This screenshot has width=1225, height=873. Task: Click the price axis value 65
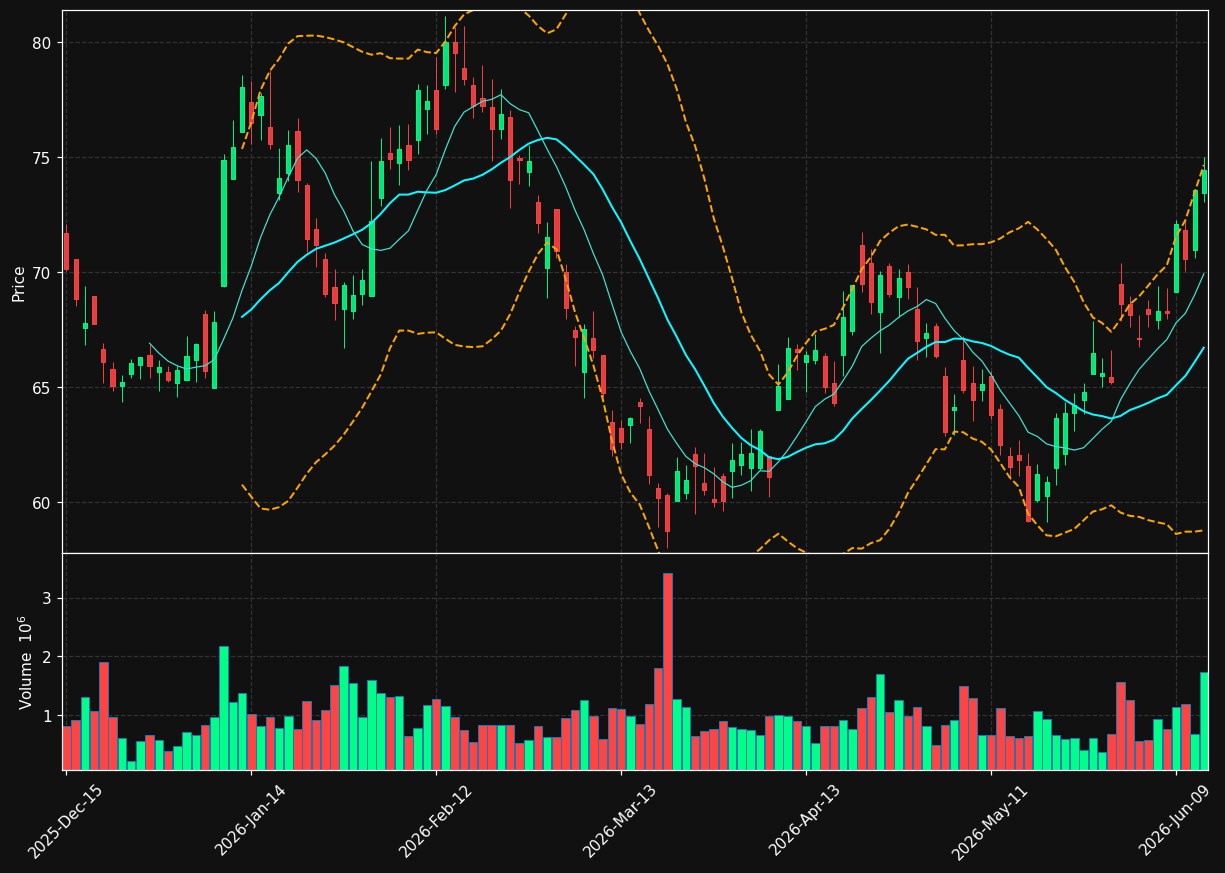(41, 388)
